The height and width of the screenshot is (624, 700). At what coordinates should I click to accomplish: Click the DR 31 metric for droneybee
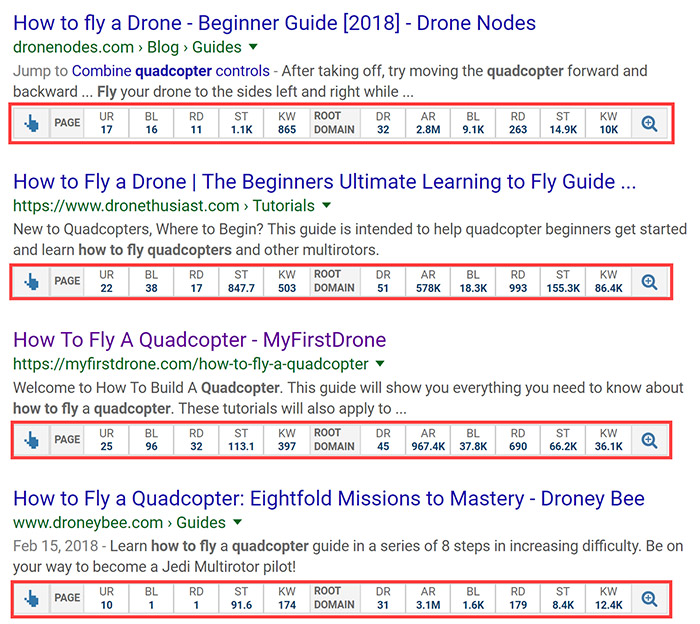click(383, 598)
